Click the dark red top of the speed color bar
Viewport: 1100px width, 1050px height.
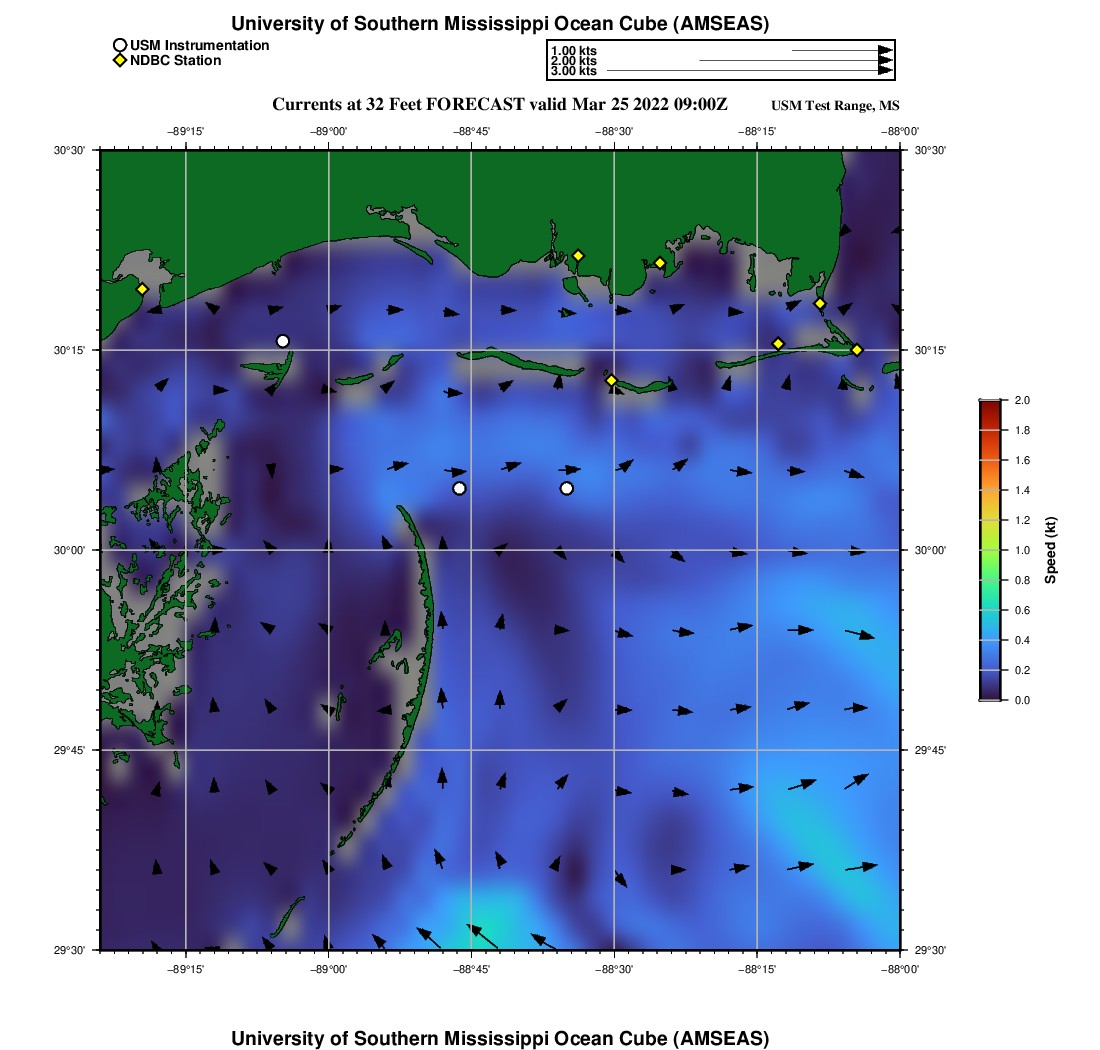pyautogui.click(x=990, y=403)
